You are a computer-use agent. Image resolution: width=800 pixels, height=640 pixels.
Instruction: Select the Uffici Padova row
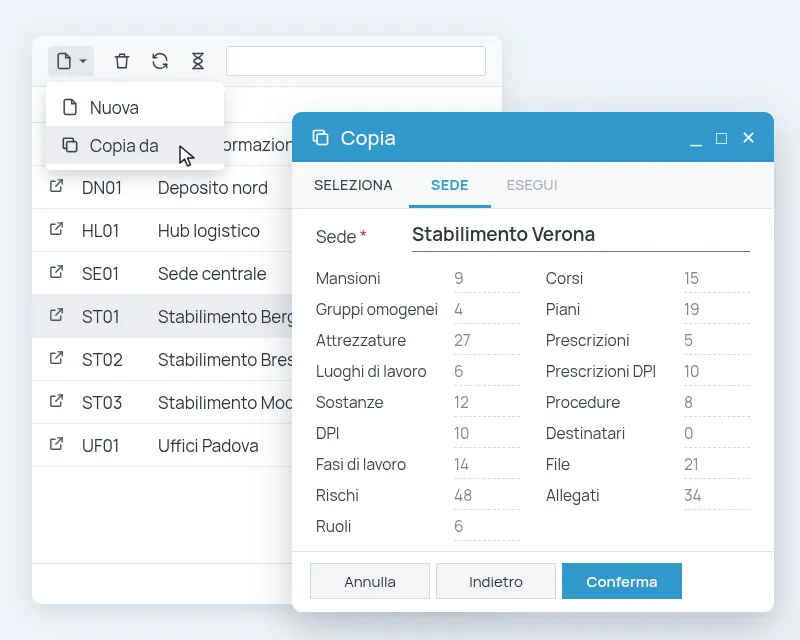162,445
